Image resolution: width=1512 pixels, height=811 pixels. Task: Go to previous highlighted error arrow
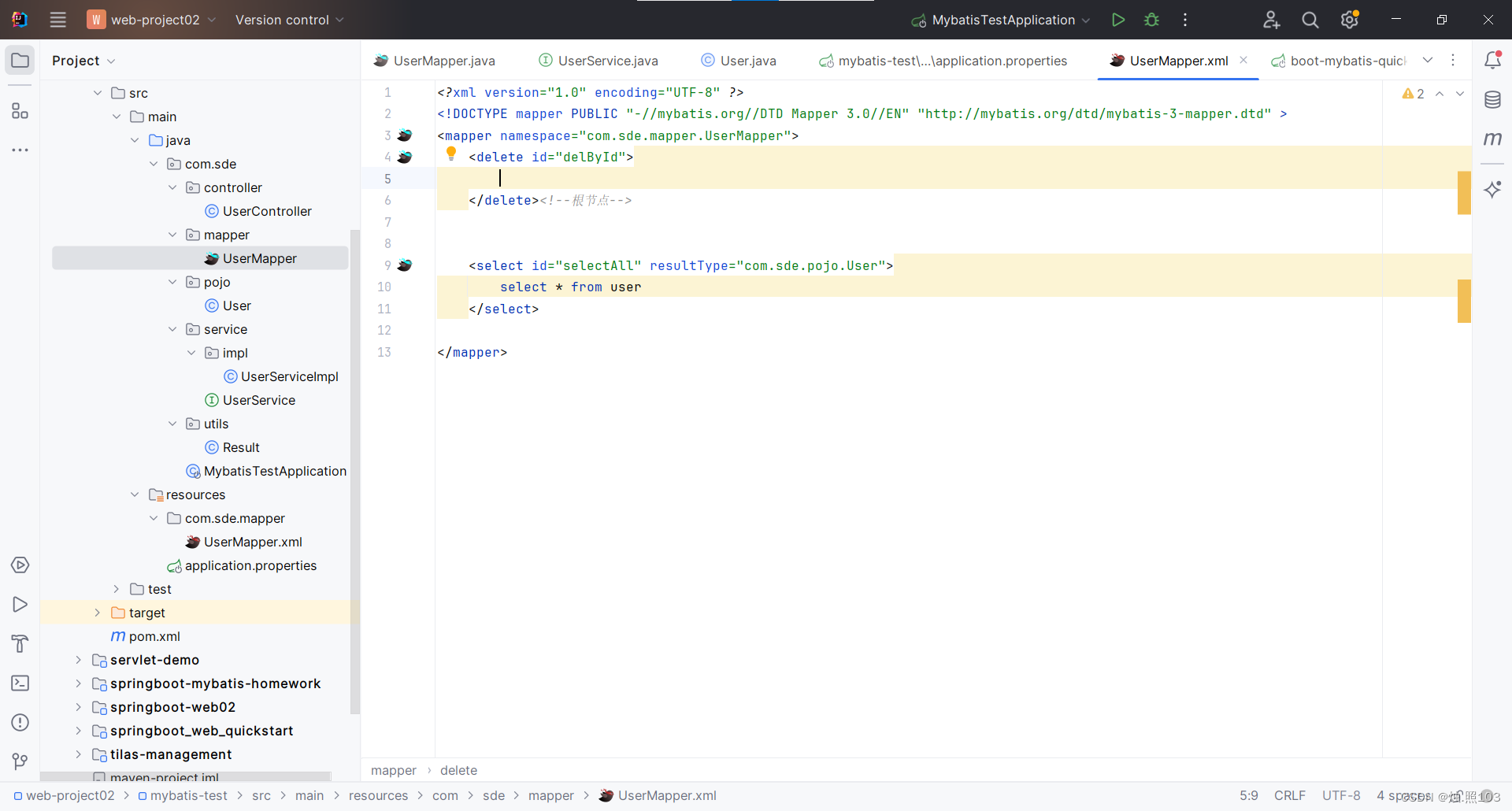pyautogui.click(x=1440, y=94)
